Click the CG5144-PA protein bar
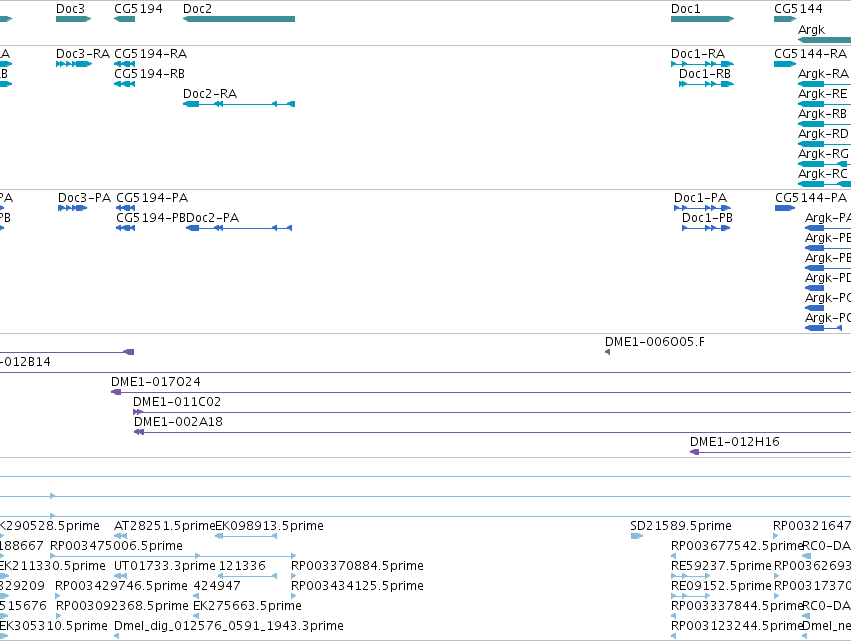851x641 pixels. pyautogui.click(x=785, y=208)
